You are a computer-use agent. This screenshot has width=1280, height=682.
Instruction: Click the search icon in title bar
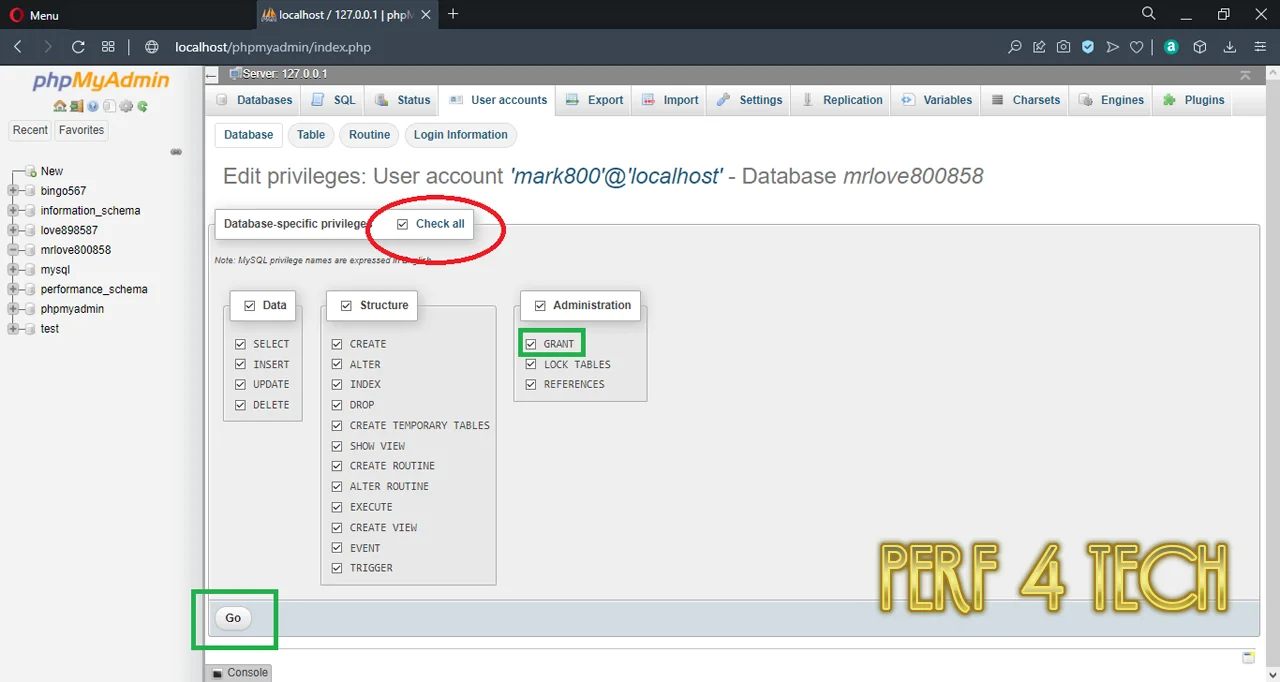point(1149,14)
